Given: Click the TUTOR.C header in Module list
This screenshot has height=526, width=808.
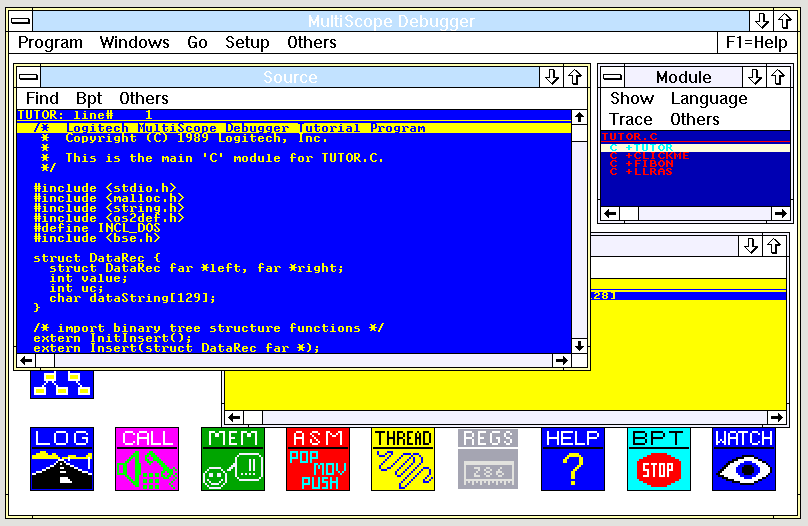Looking at the screenshot, I should pyautogui.click(x=630, y=137).
